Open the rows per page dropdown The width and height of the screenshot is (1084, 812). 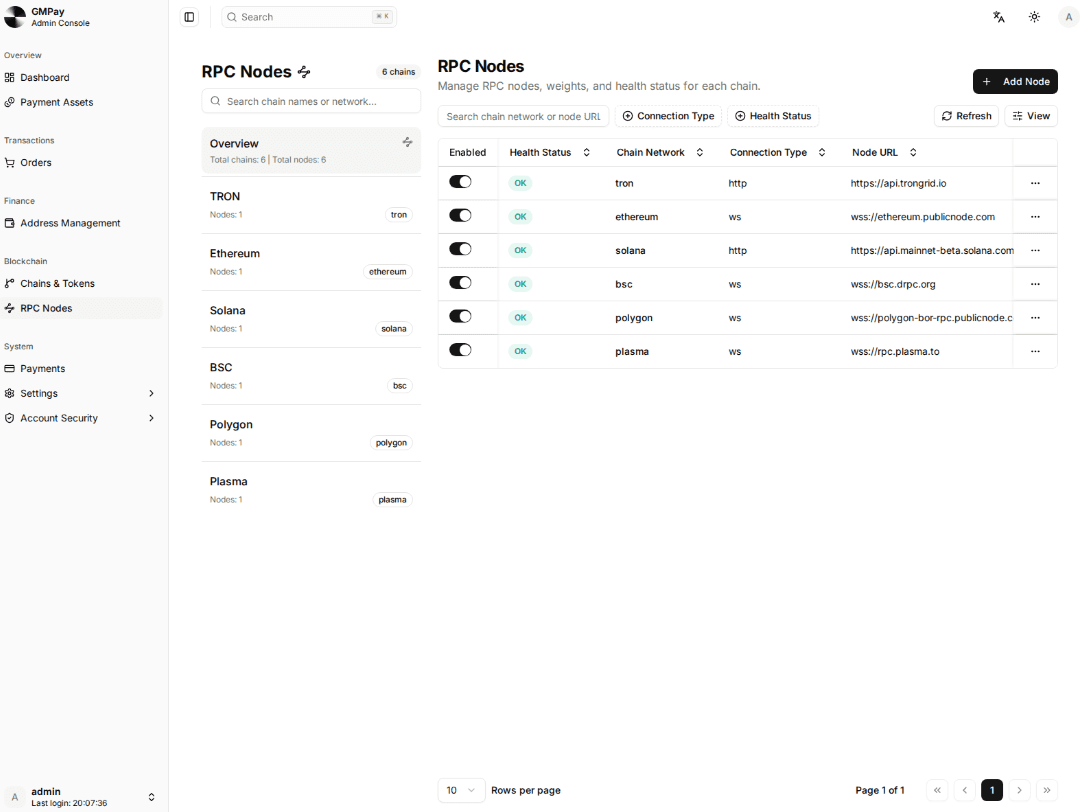pos(461,790)
